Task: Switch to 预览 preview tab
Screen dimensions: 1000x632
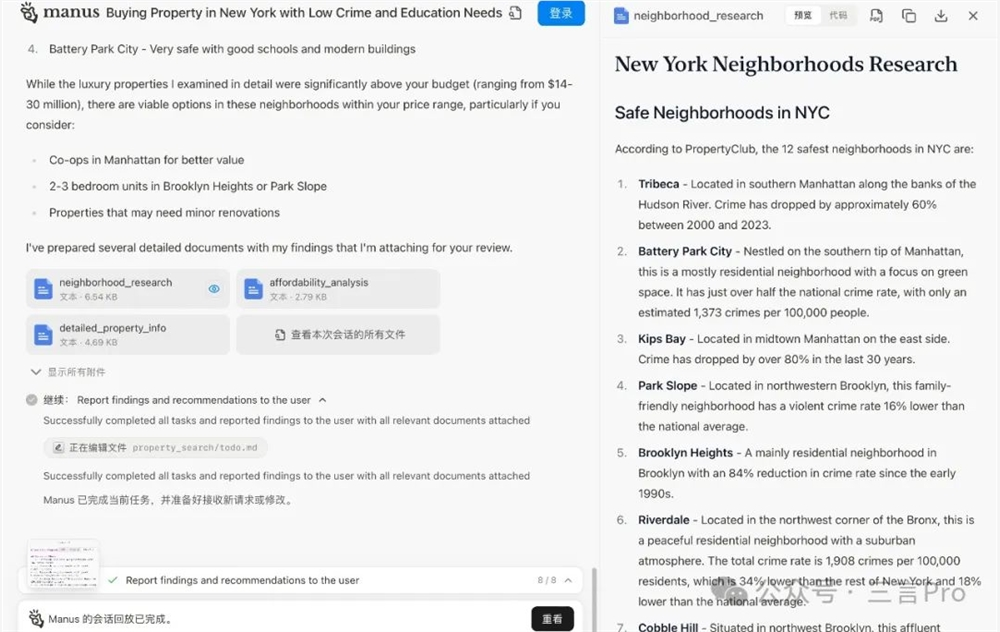Action: [803, 15]
